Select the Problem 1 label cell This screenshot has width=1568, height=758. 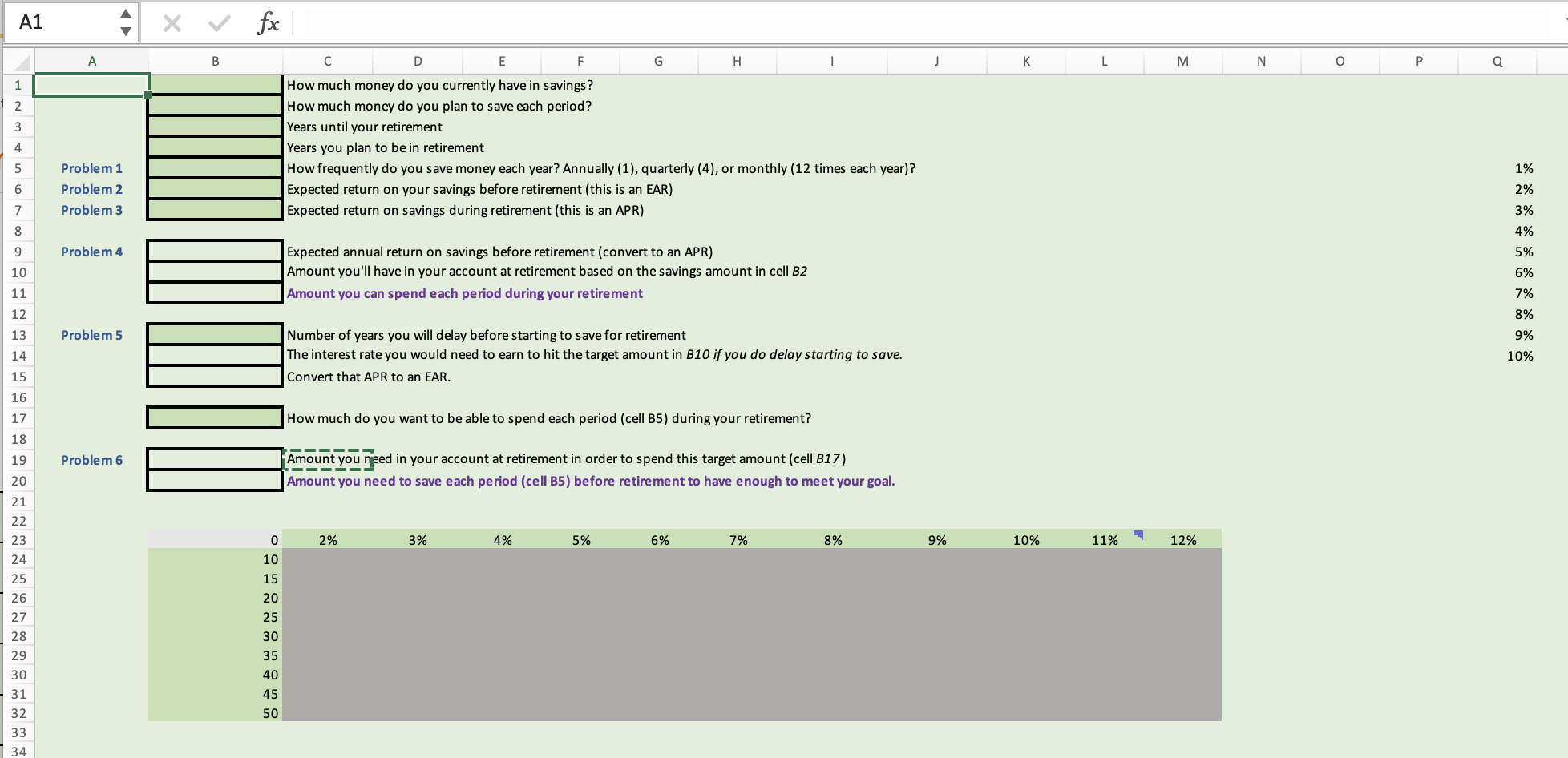[x=91, y=168]
